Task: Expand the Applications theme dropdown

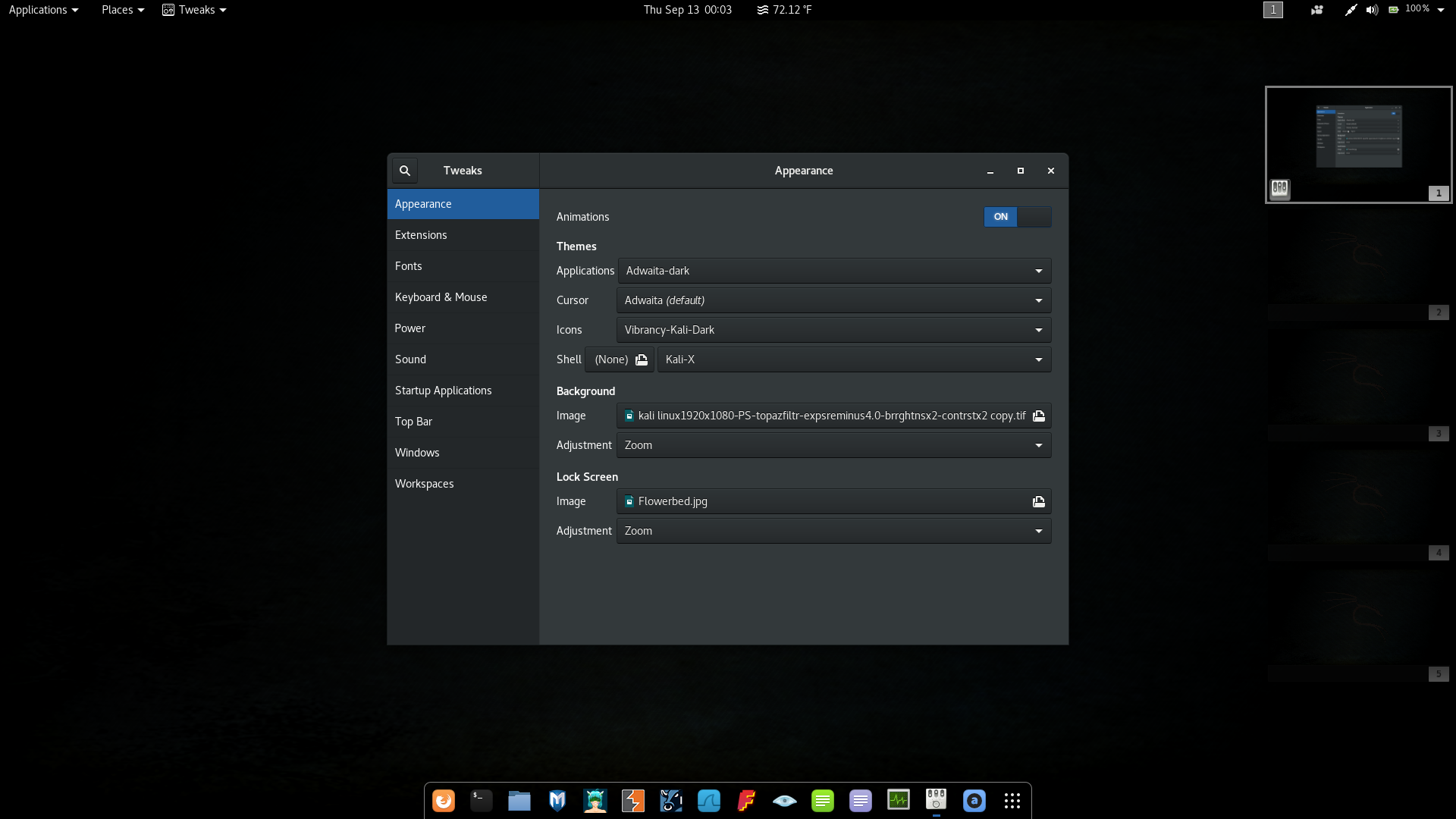Action: pos(834,271)
